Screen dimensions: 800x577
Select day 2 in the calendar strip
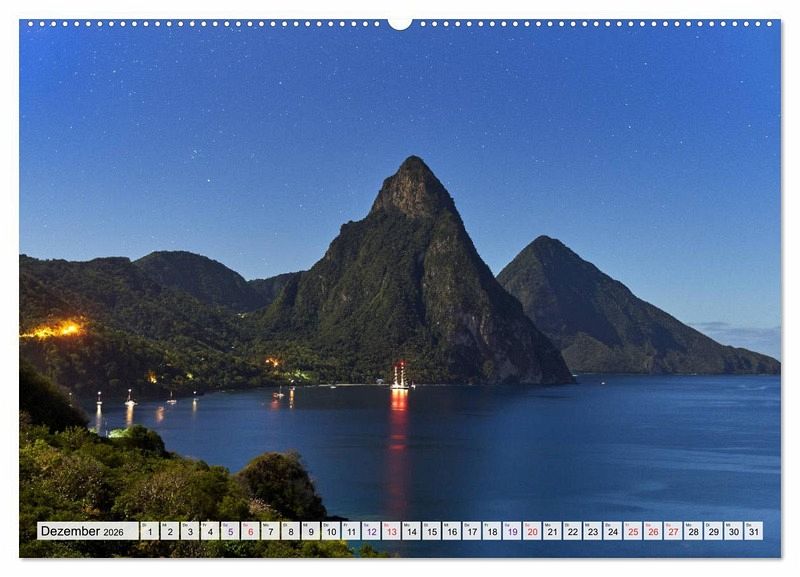pos(169,531)
